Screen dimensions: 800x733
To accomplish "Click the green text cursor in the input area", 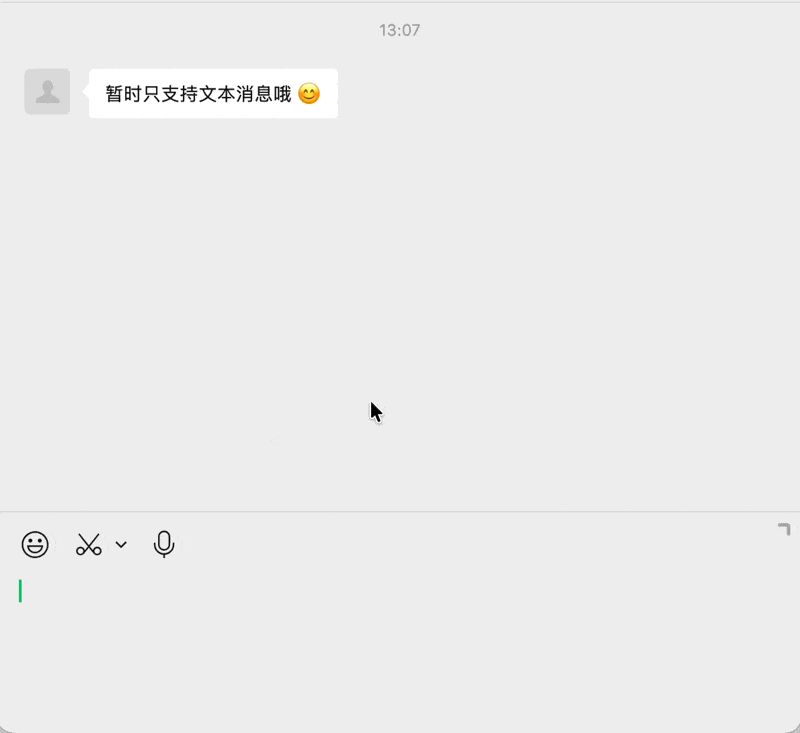I will 19,591.
